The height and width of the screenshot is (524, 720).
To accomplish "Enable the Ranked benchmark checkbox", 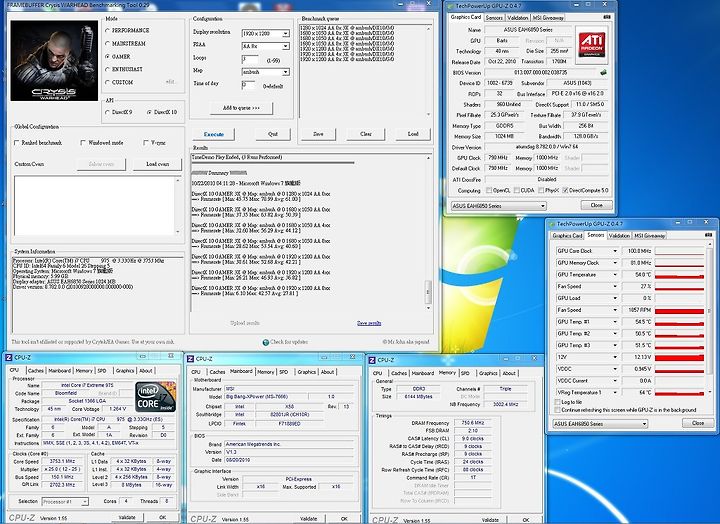I will coord(17,143).
